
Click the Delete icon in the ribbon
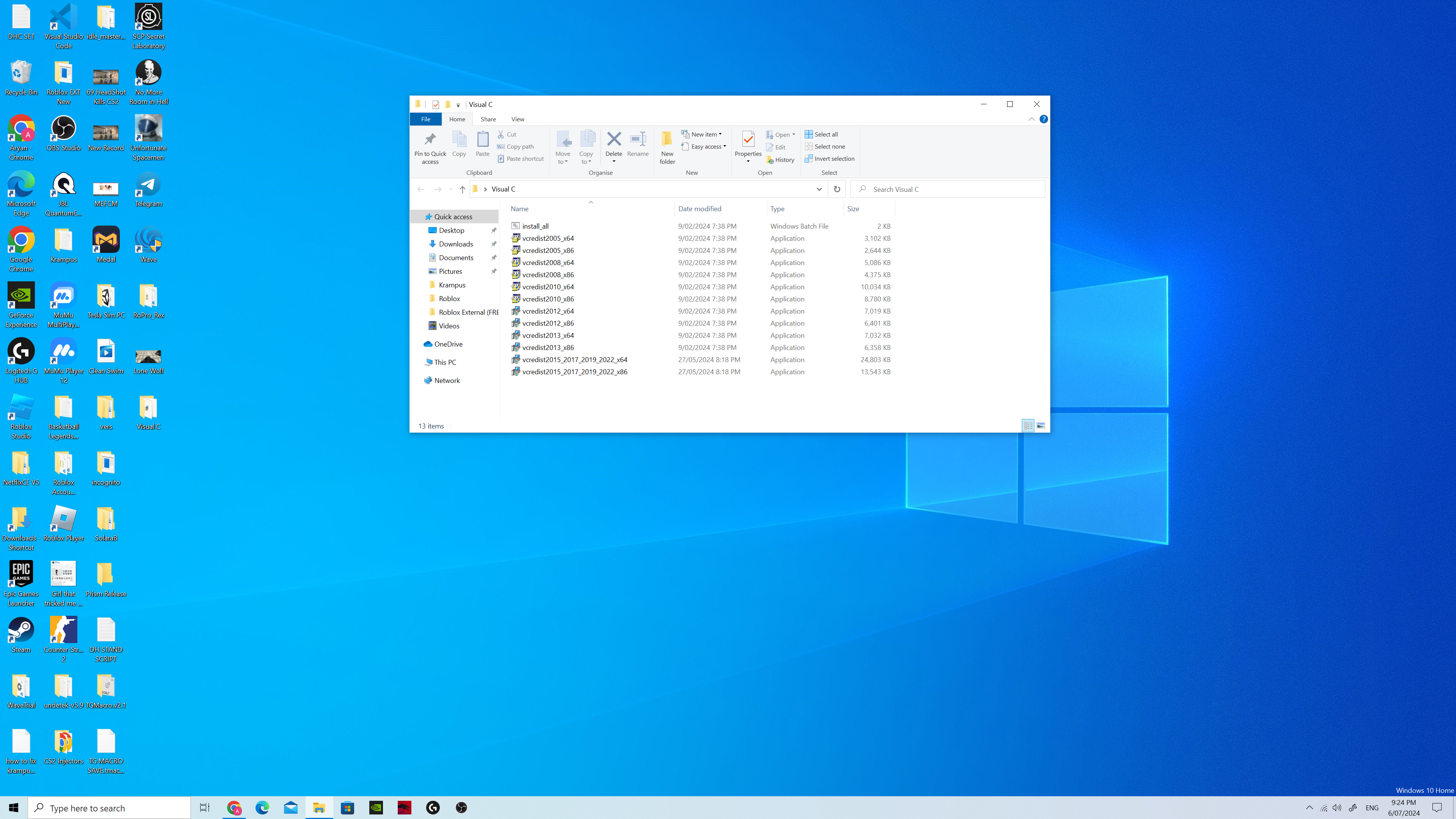pyautogui.click(x=614, y=140)
